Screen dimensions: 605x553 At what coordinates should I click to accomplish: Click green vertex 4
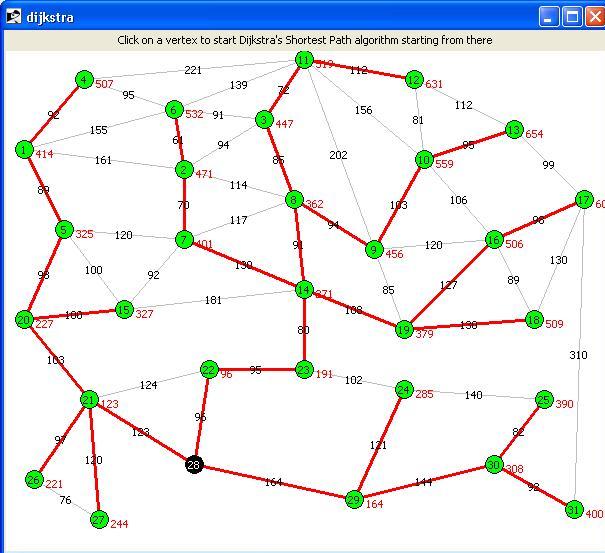(x=84, y=80)
